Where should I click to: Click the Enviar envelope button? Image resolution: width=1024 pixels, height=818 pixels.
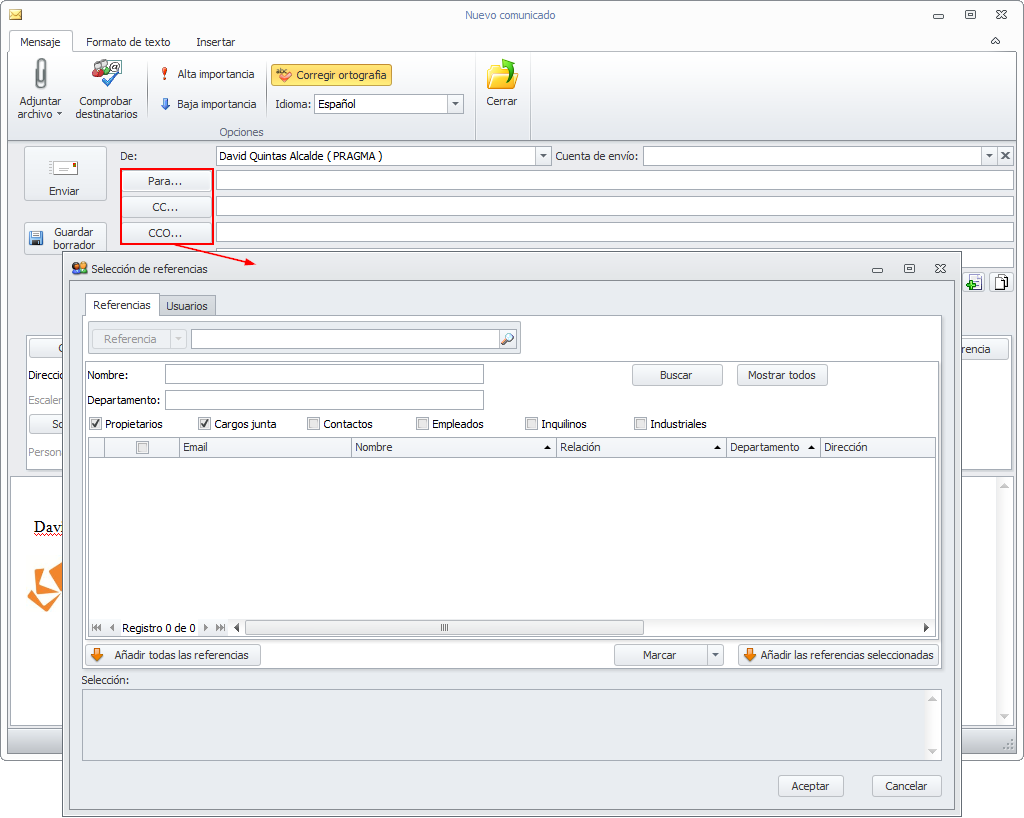(x=65, y=174)
